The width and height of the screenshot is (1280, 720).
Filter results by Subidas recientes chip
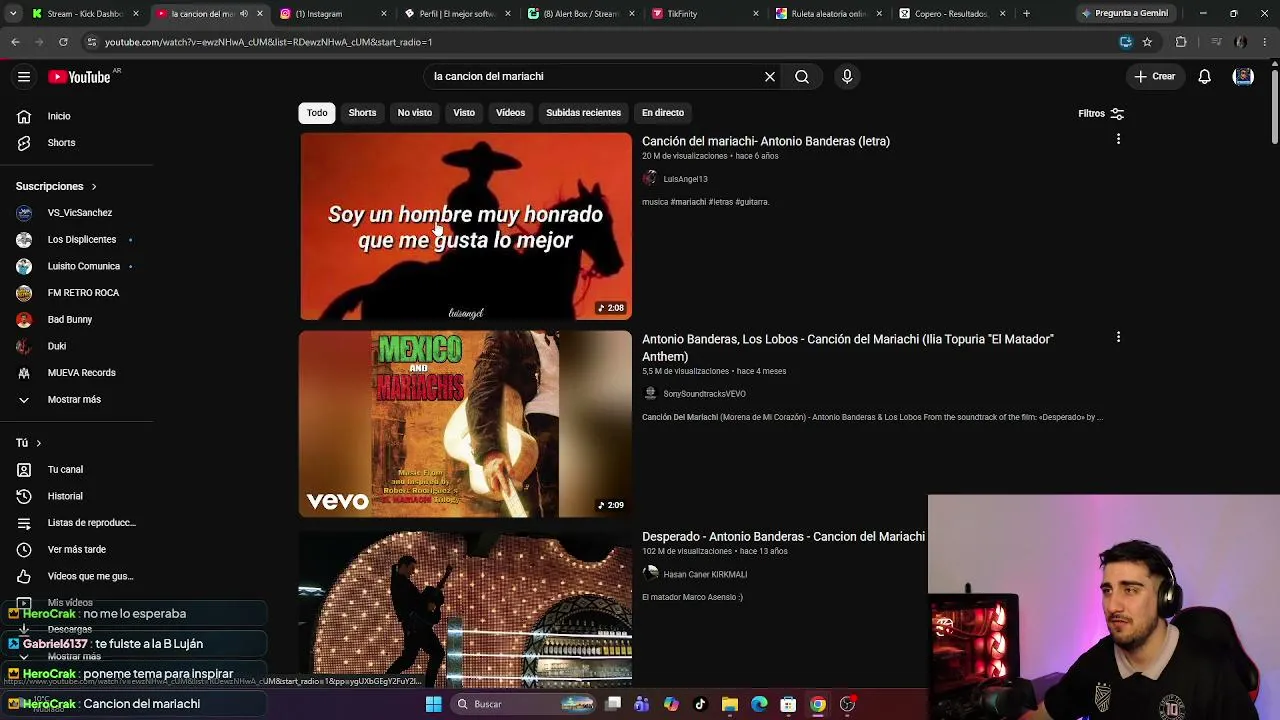(583, 113)
